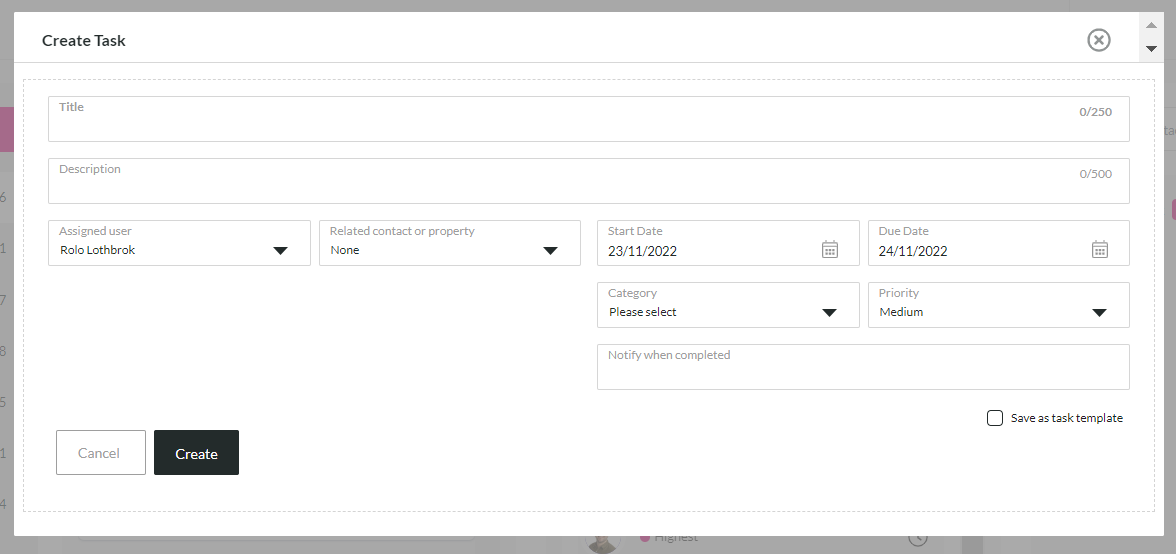Image resolution: width=1176 pixels, height=554 pixels.
Task: Expand the Priority dropdown
Action: tap(999, 305)
